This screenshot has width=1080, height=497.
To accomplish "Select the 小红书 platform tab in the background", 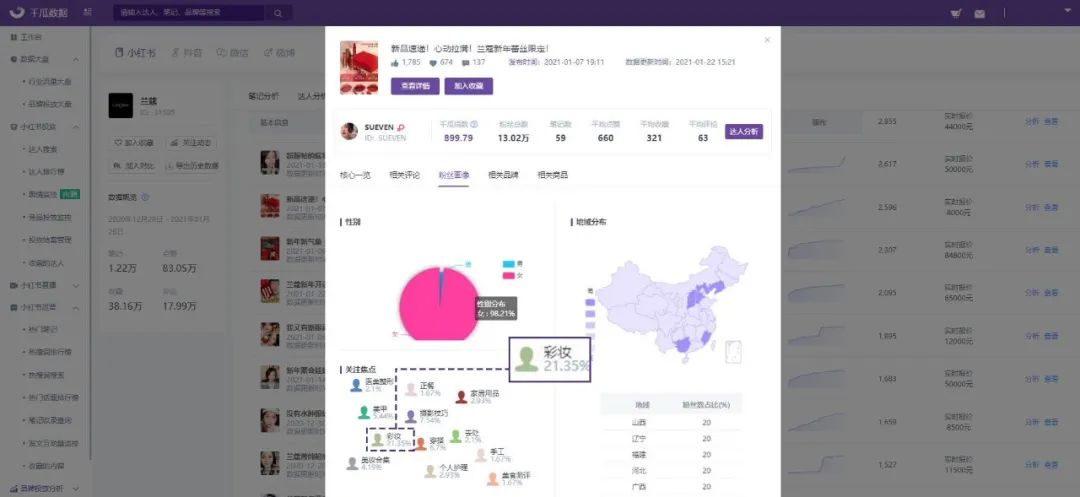I will [x=135, y=53].
